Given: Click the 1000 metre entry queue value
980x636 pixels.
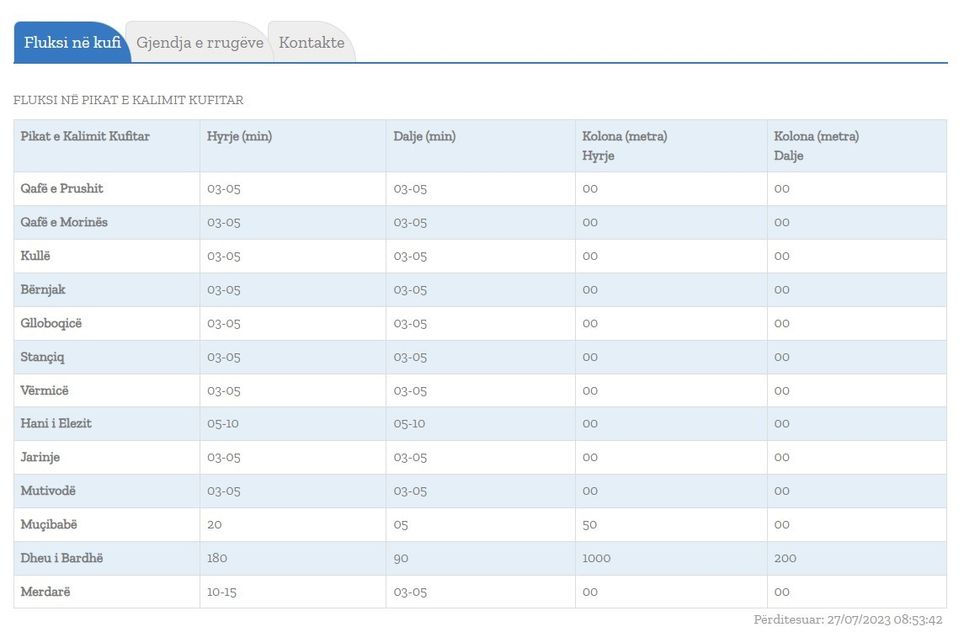Looking at the screenshot, I should point(596,558).
